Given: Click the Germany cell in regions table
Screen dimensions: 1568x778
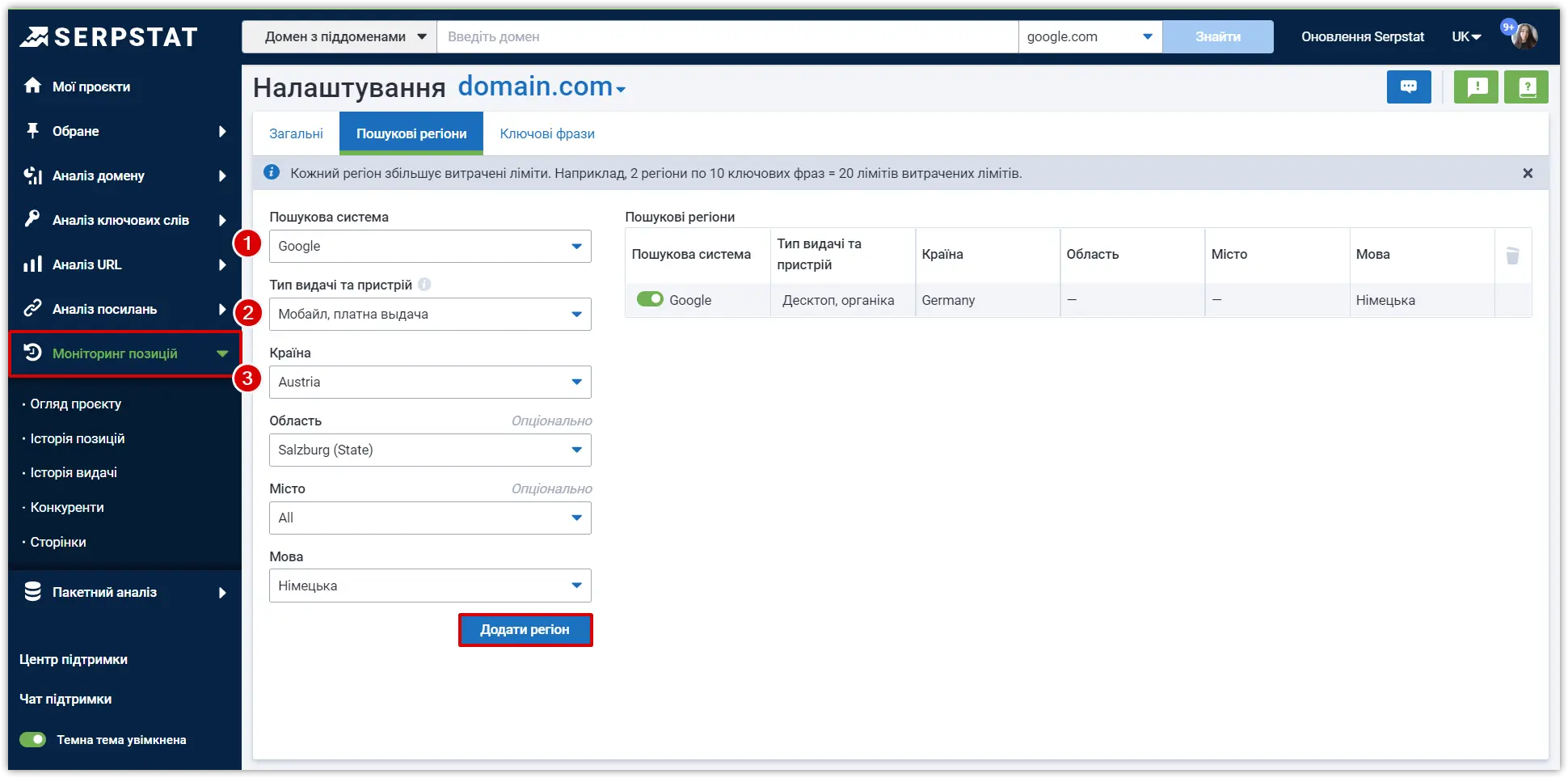Looking at the screenshot, I should 988,300.
